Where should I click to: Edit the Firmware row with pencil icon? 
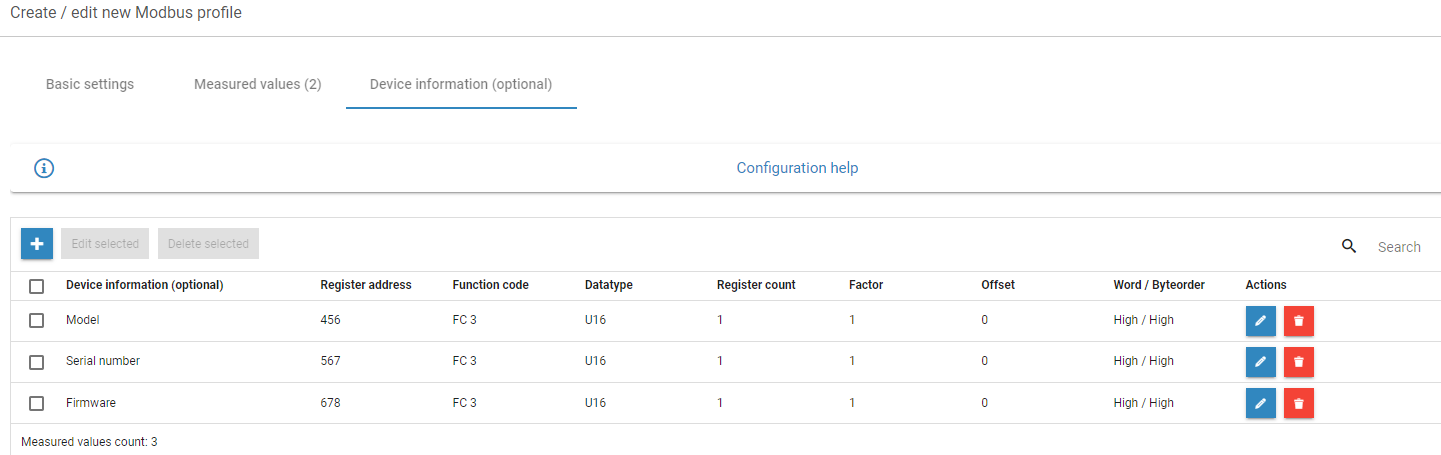click(x=1260, y=403)
